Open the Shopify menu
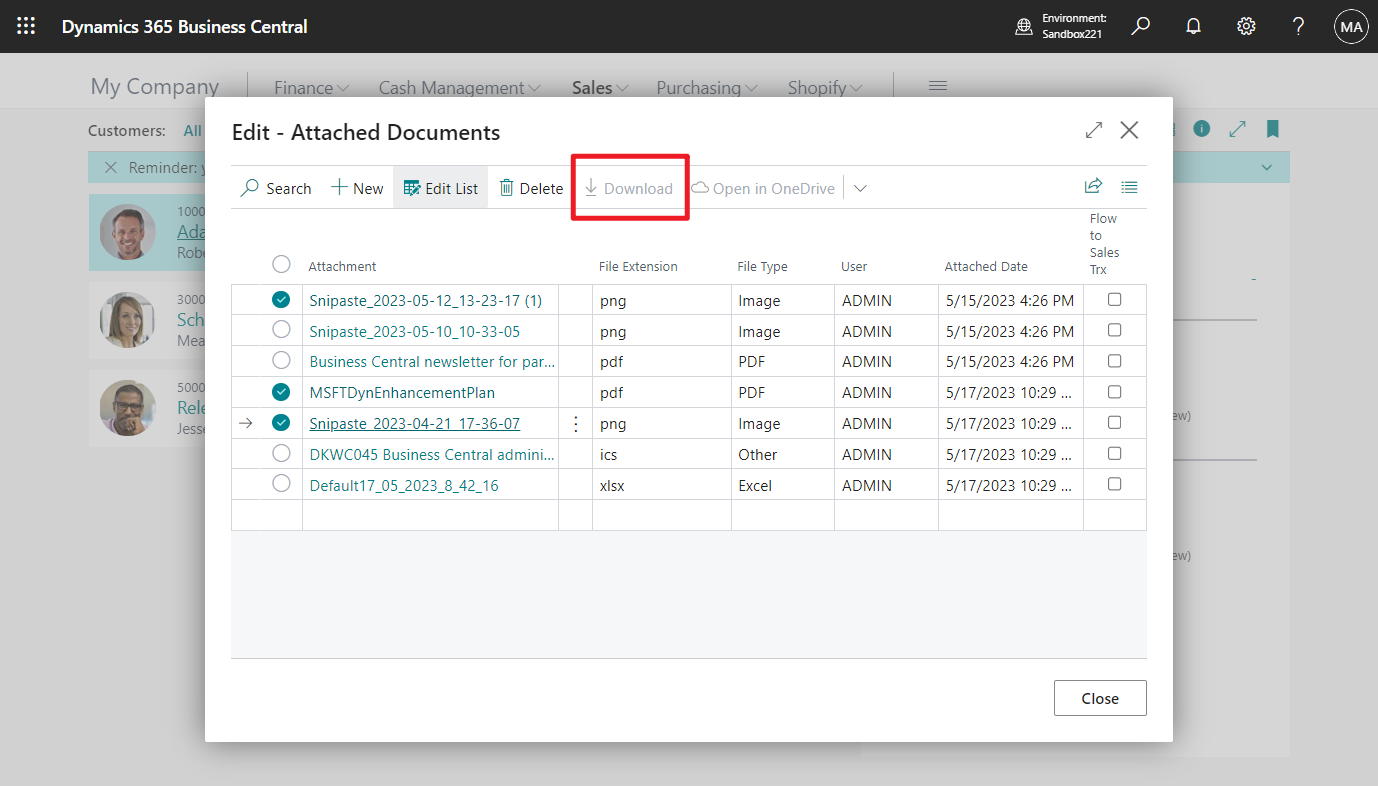1378x786 pixels. (x=823, y=87)
